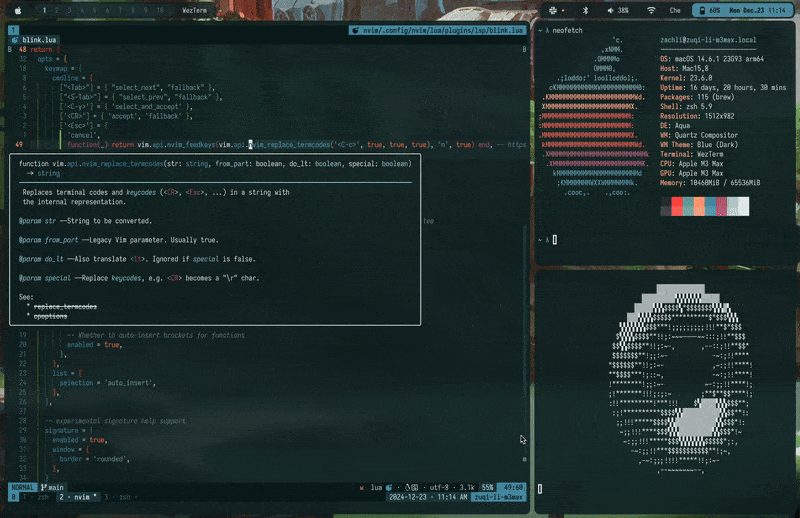Click the git branch main indicator

(59, 487)
